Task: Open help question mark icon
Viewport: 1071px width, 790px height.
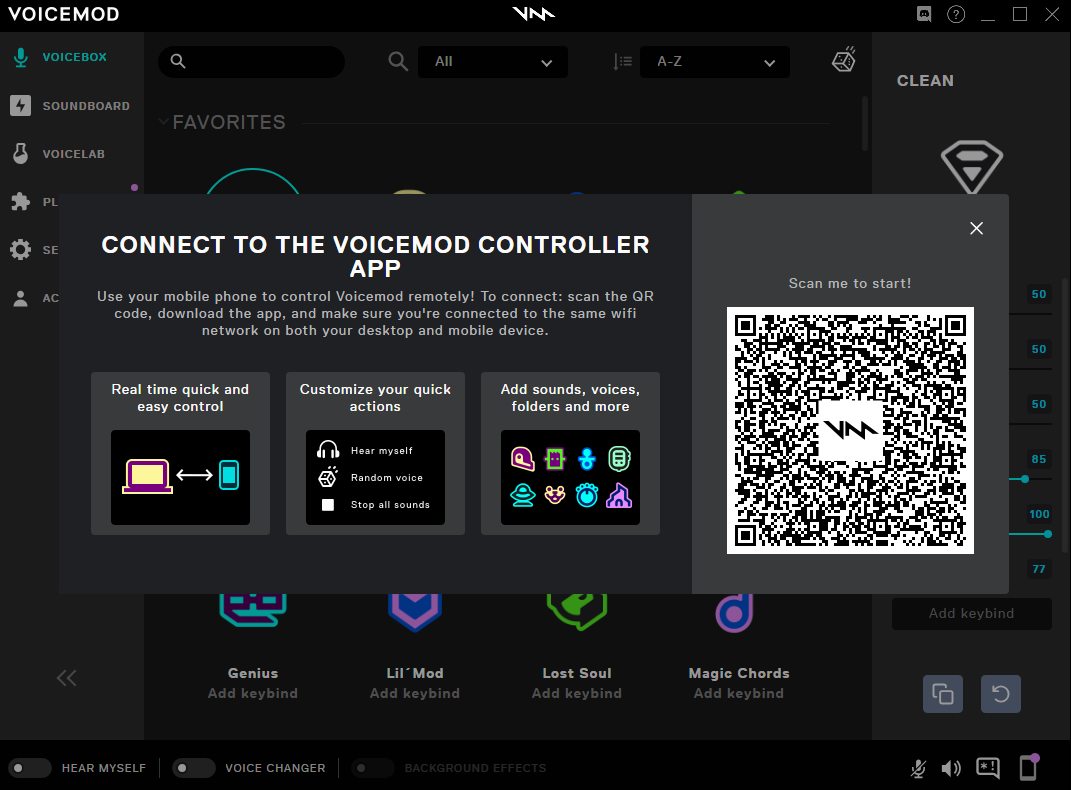Action: (956, 14)
